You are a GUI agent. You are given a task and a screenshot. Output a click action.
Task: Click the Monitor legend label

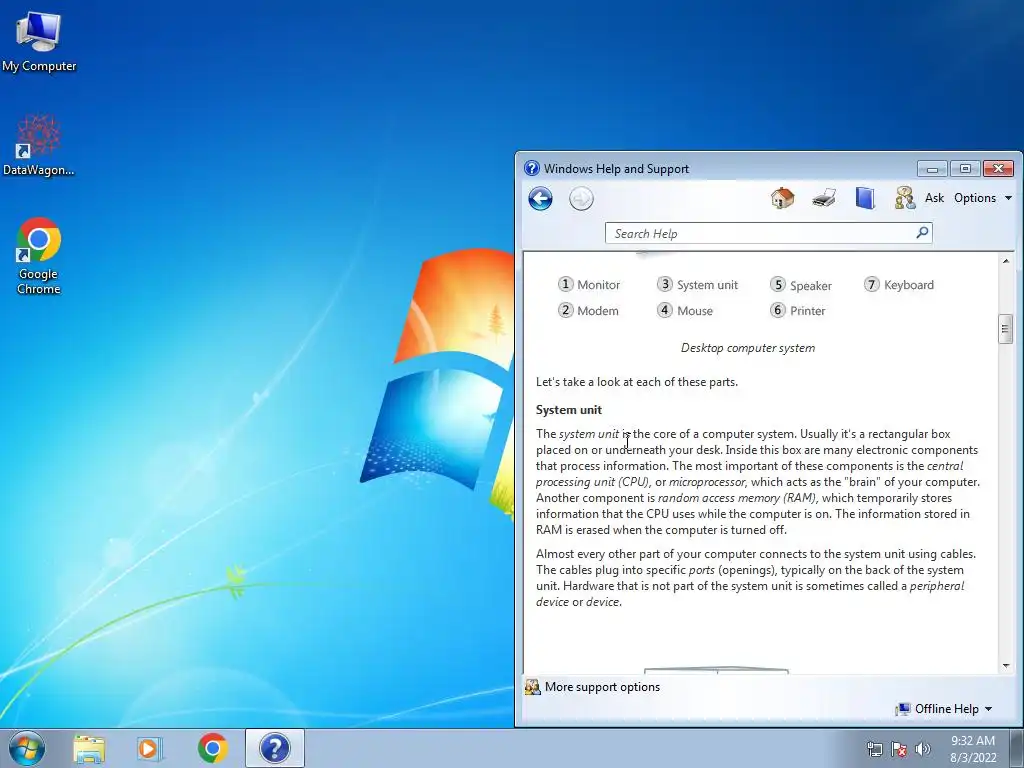point(598,285)
